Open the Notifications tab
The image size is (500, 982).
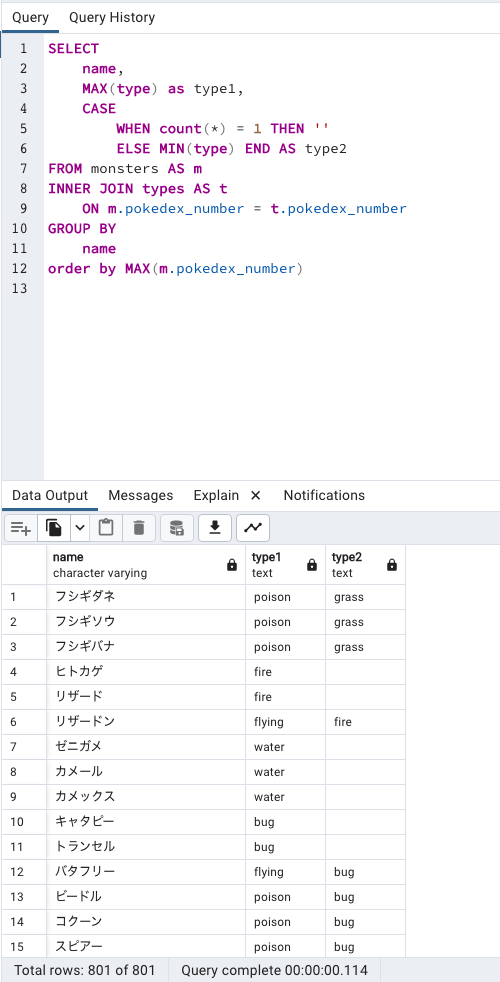[324, 495]
